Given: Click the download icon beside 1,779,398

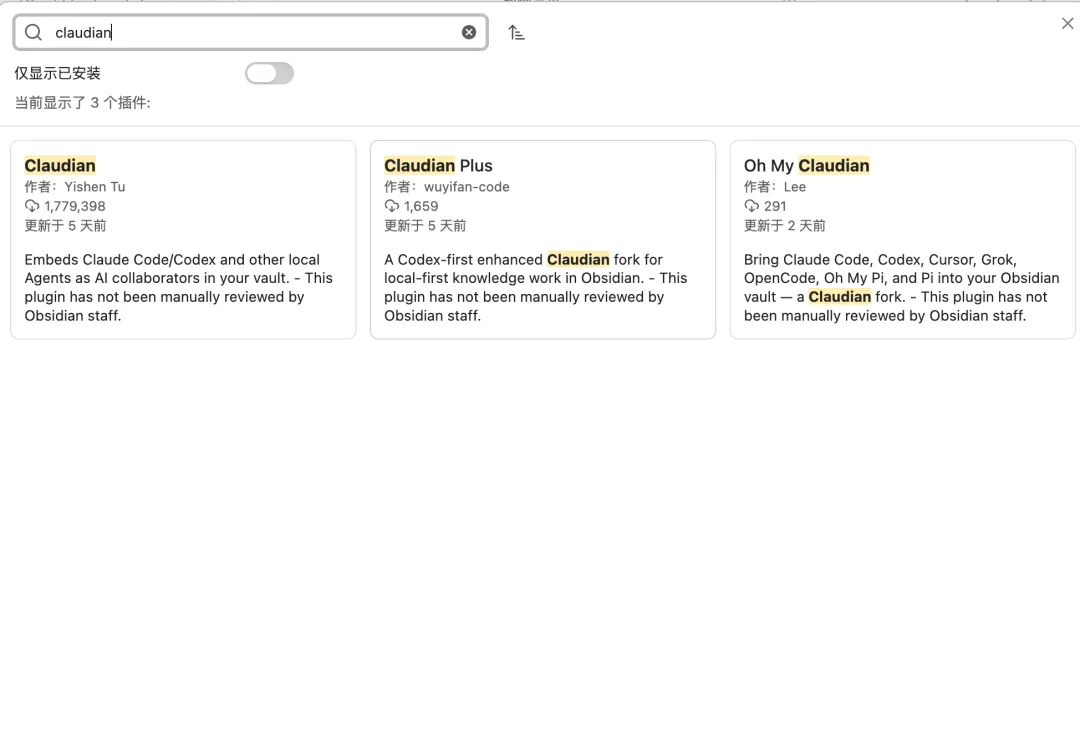Looking at the screenshot, I should 32,206.
